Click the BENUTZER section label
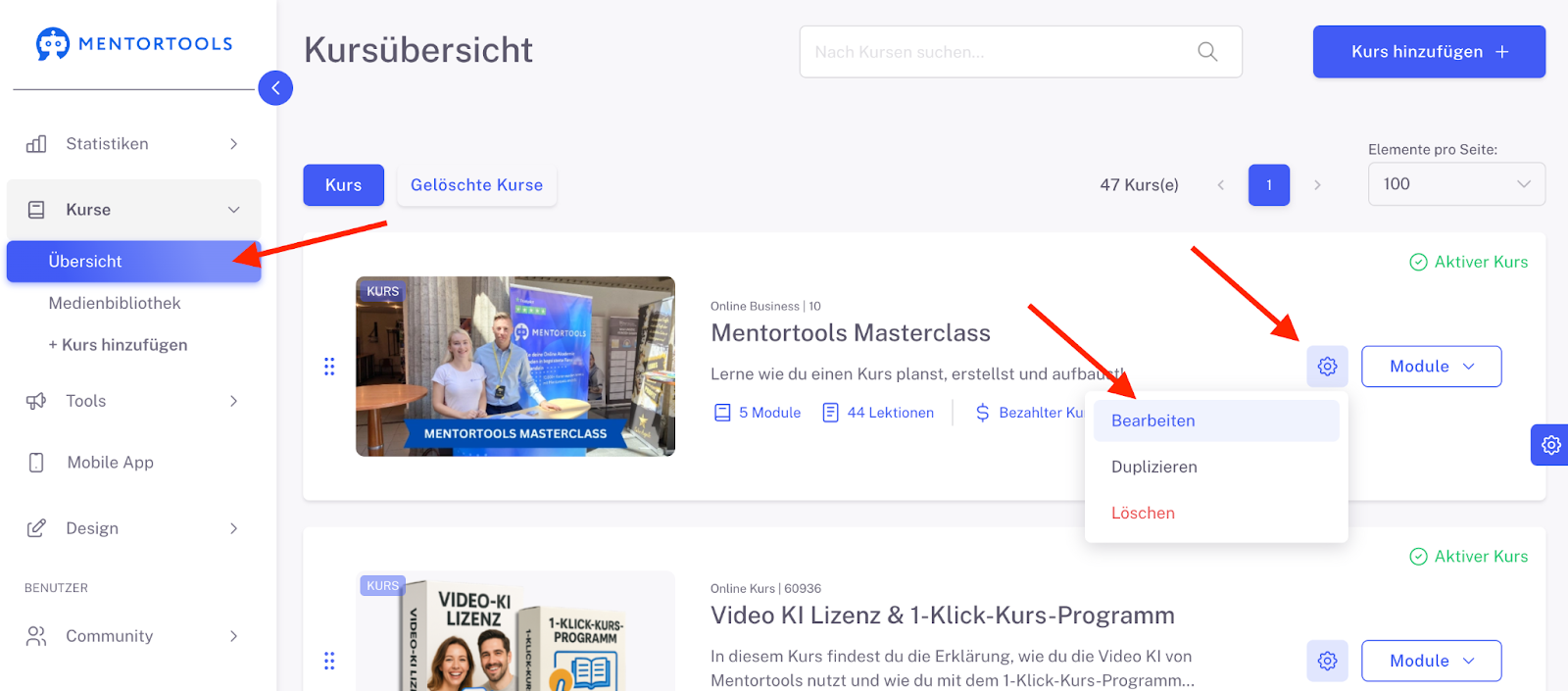 [56, 588]
